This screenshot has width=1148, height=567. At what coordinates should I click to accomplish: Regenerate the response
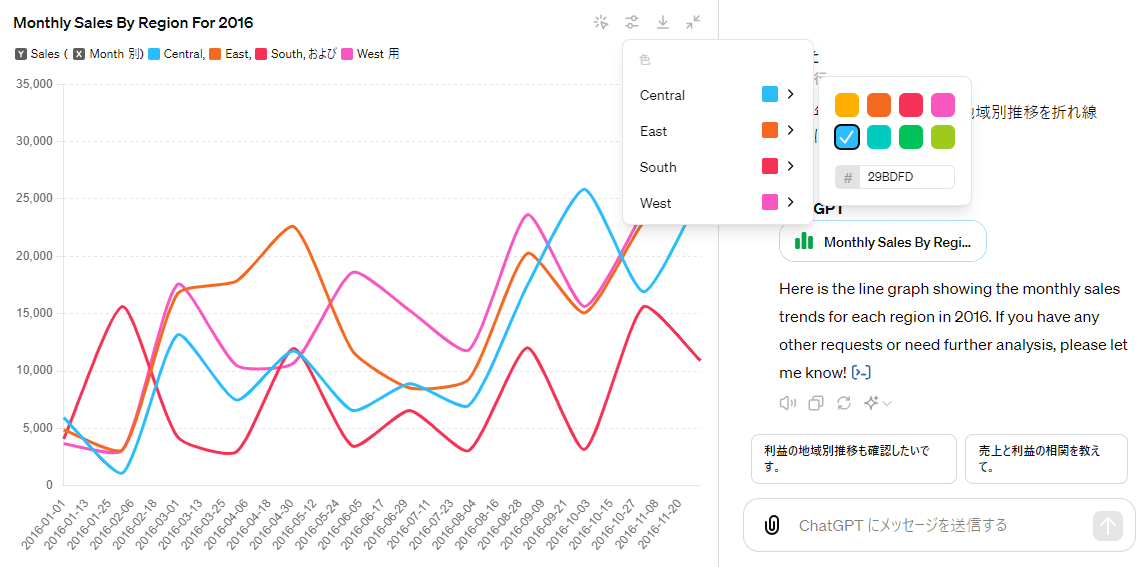844,403
